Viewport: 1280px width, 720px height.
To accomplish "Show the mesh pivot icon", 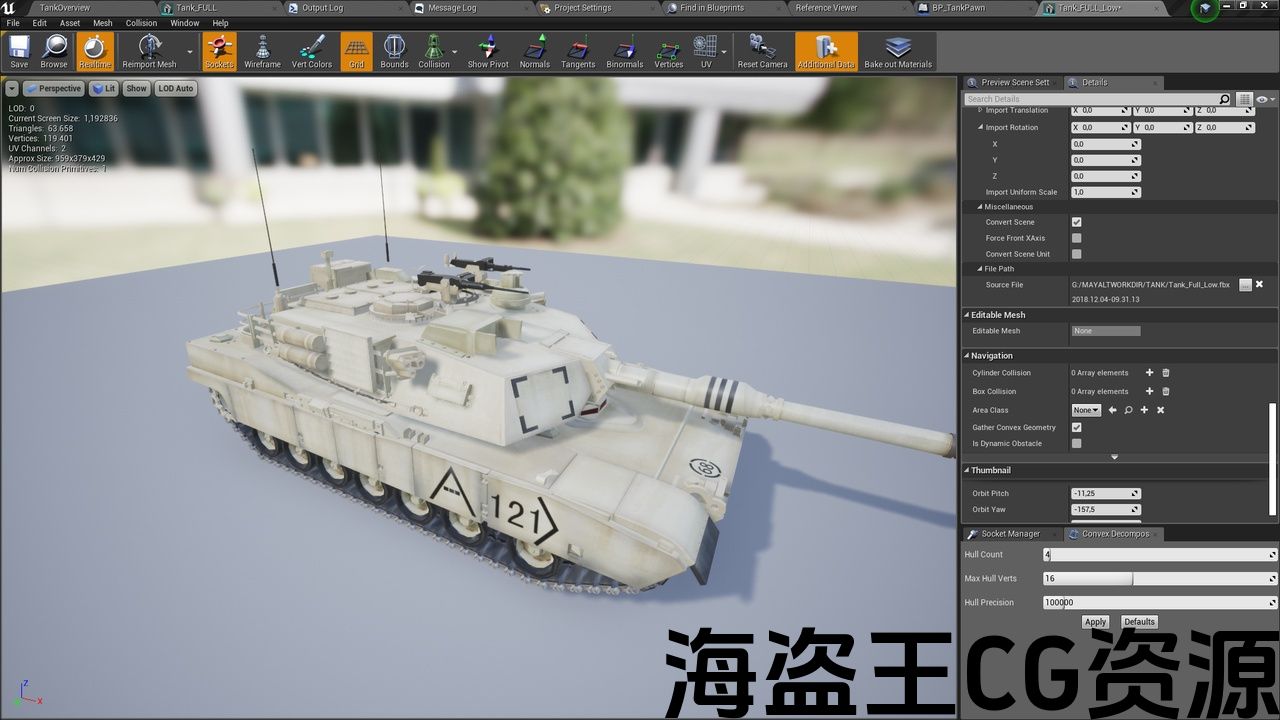I will [x=488, y=51].
